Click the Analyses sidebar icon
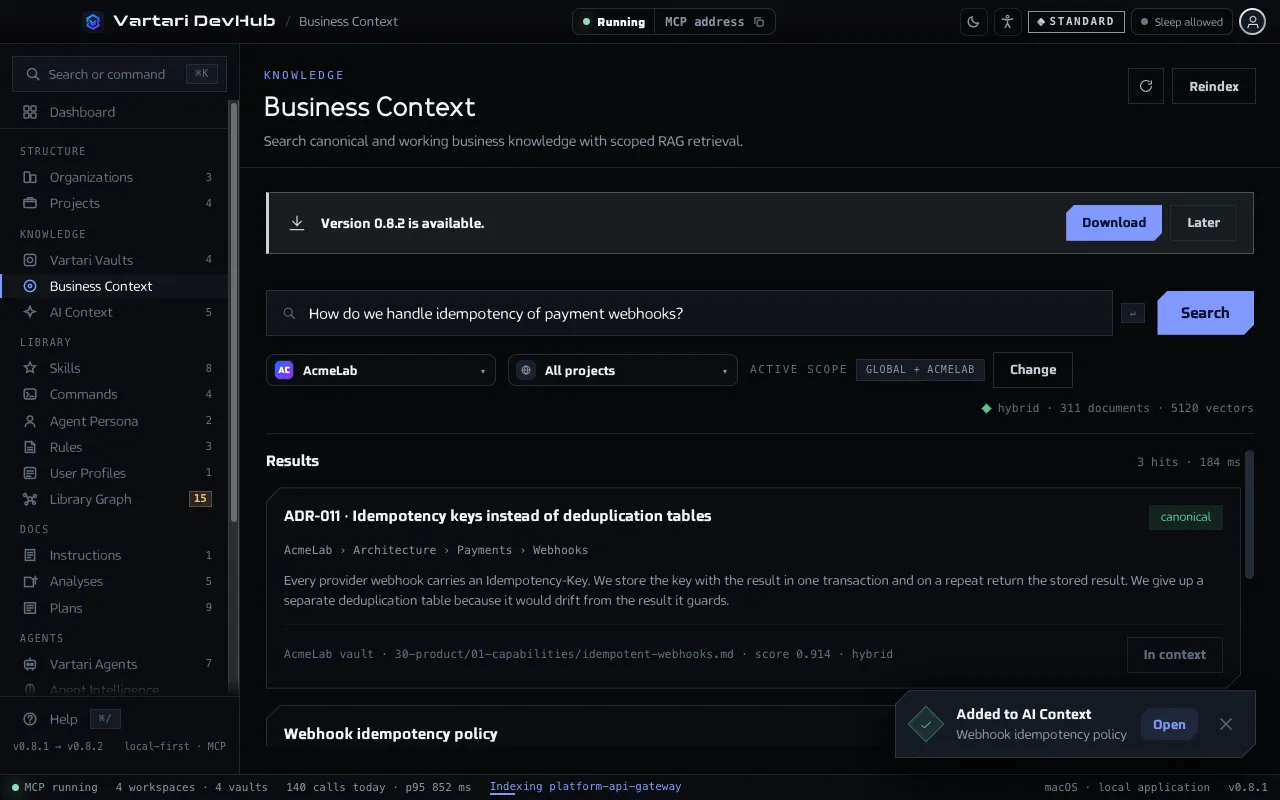Screen dimensions: 1280x800 click(30, 581)
